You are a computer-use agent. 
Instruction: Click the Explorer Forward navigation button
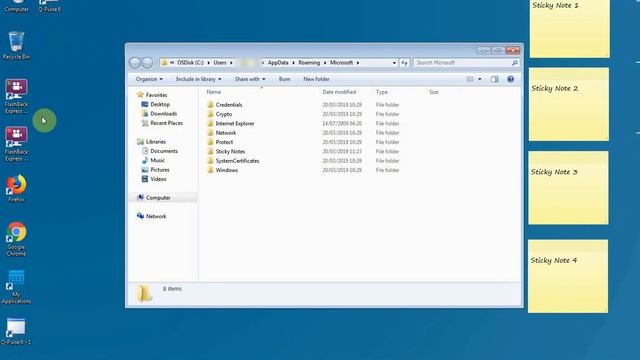point(147,62)
